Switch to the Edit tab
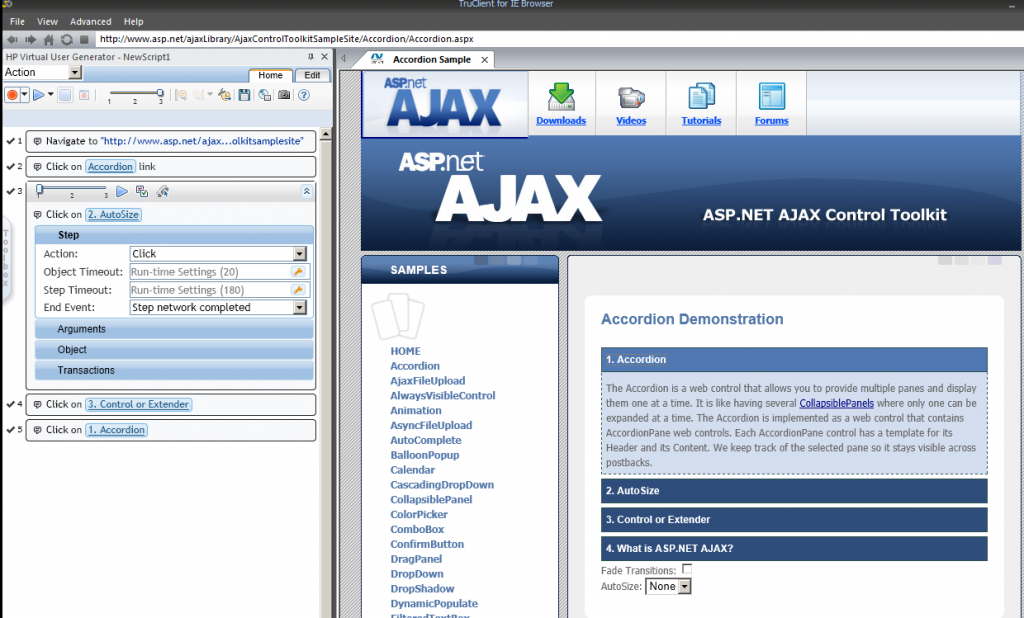1024x618 pixels. pyautogui.click(x=312, y=75)
